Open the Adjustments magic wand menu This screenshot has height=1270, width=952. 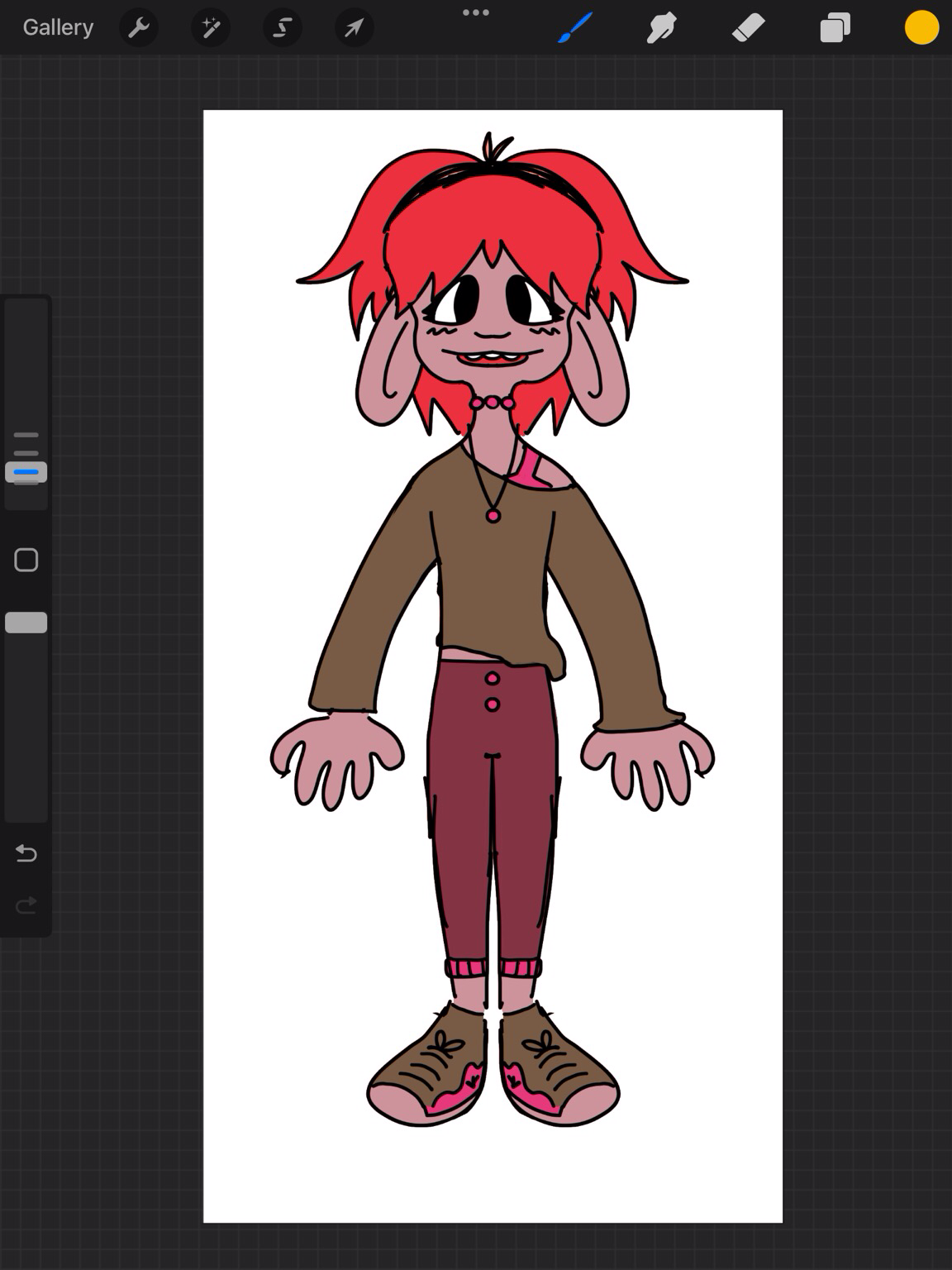(x=211, y=28)
